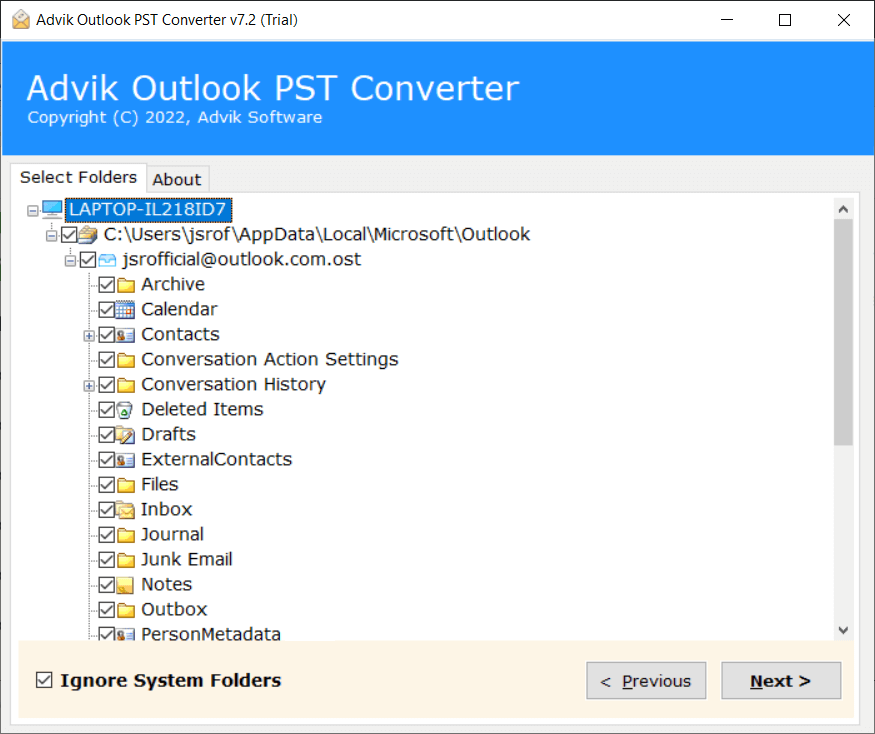Go back with Previous button
This screenshot has width=875, height=734.
[x=646, y=681]
